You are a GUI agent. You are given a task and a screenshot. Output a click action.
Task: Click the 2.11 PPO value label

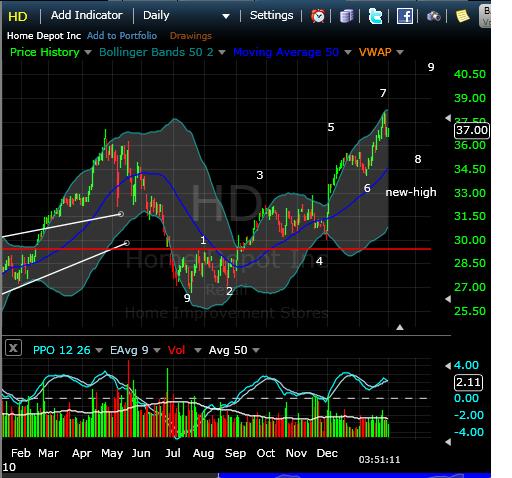click(468, 382)
